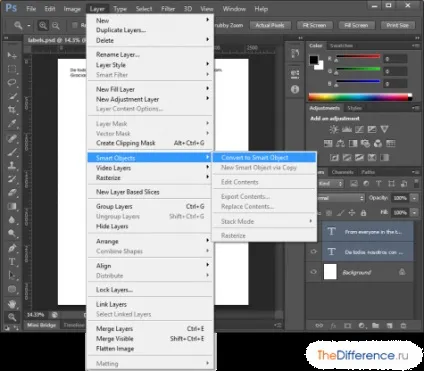Pick a color from the spectrum ramp

coord(360,97)
